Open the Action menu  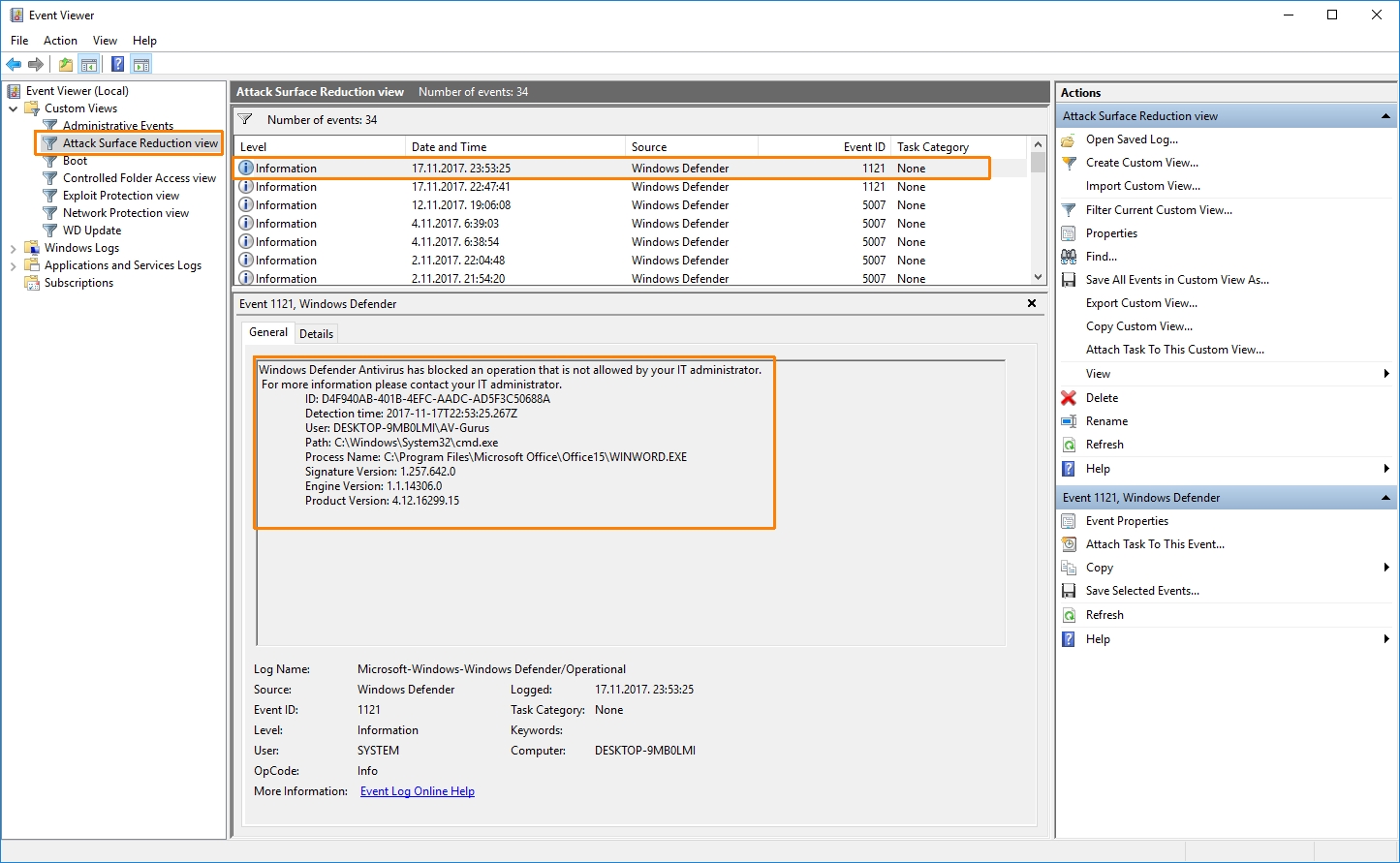point(60,41)
